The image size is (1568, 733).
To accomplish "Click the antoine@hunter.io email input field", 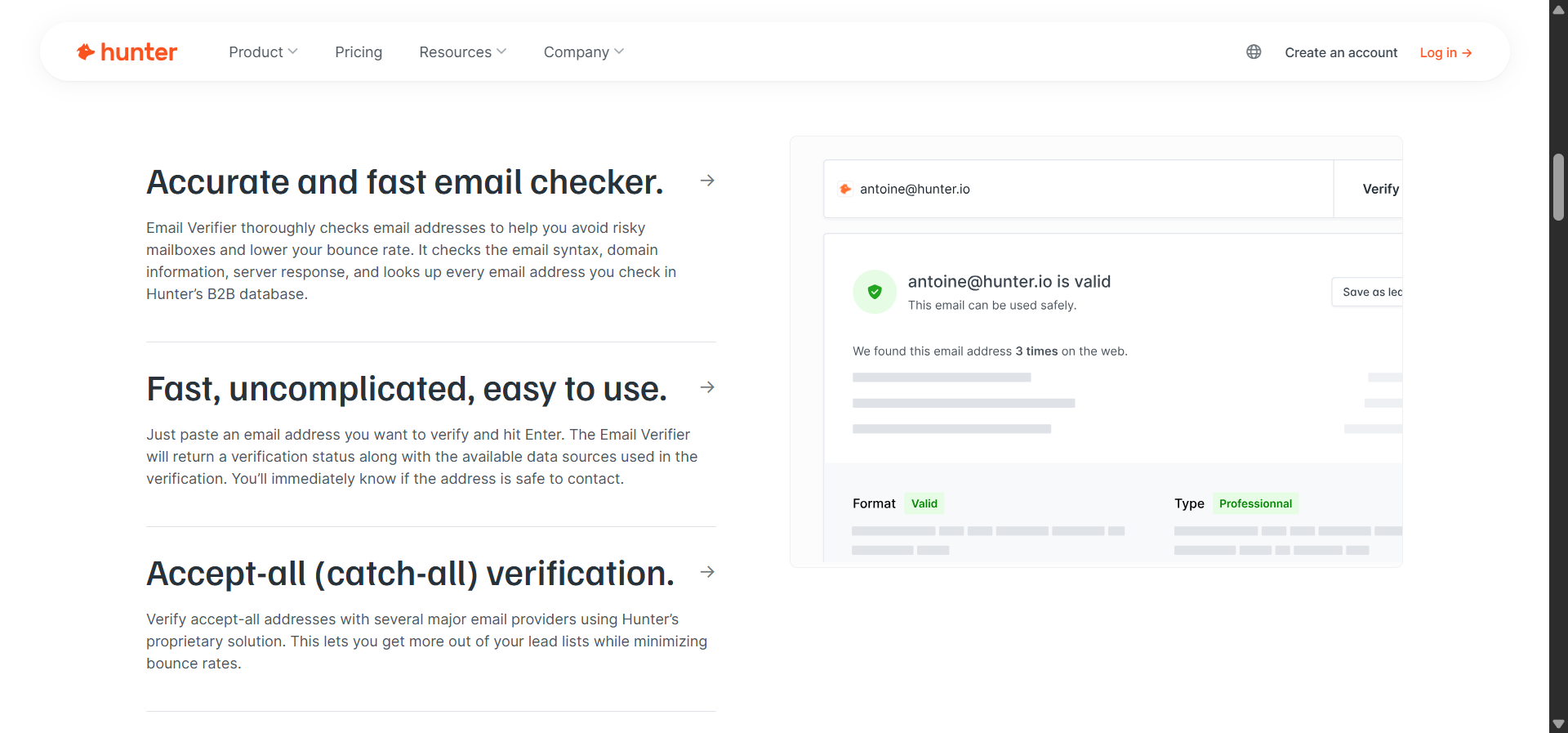I will (1078, 189).
